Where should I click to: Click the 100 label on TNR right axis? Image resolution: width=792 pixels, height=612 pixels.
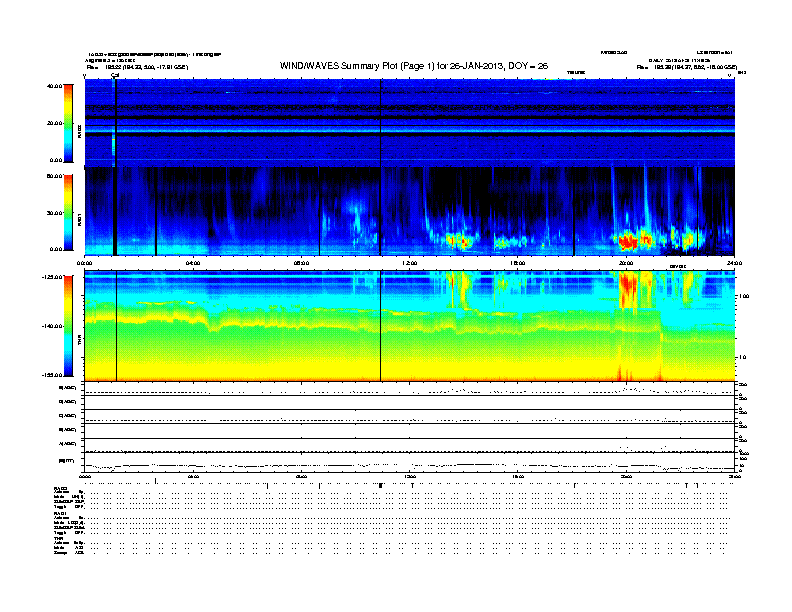(743, 296)
